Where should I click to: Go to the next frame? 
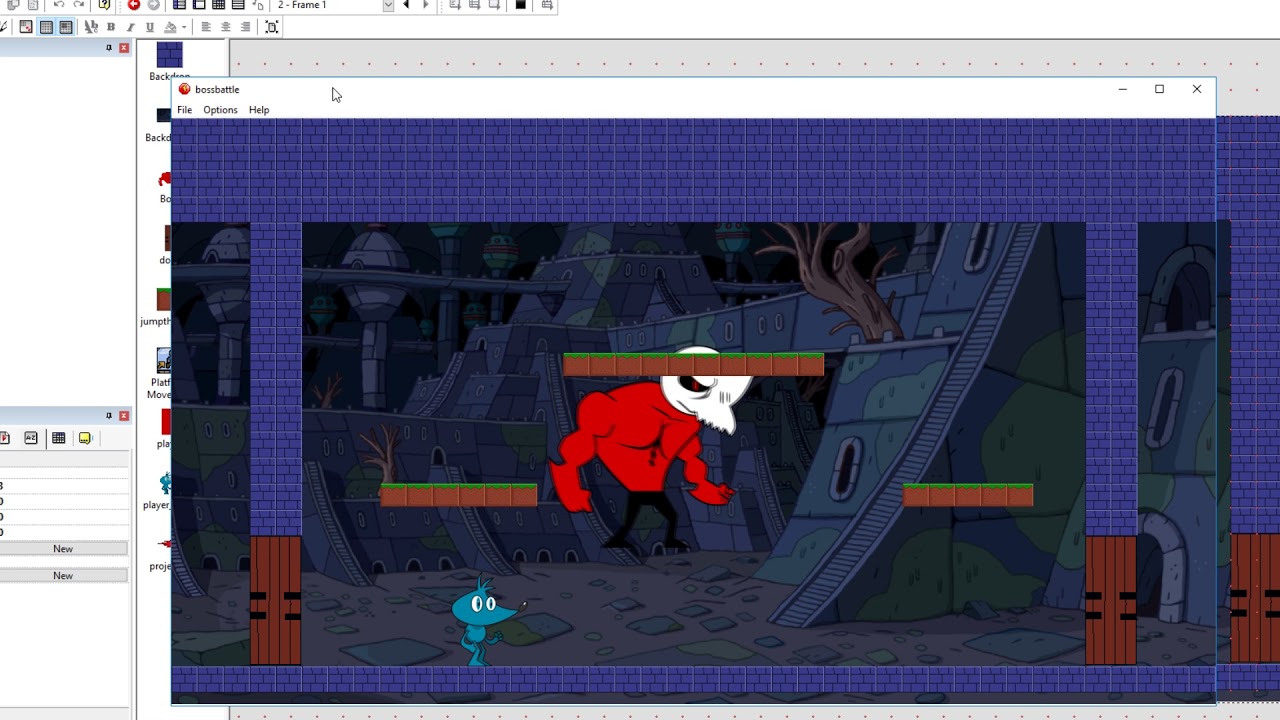click(426, 5)
